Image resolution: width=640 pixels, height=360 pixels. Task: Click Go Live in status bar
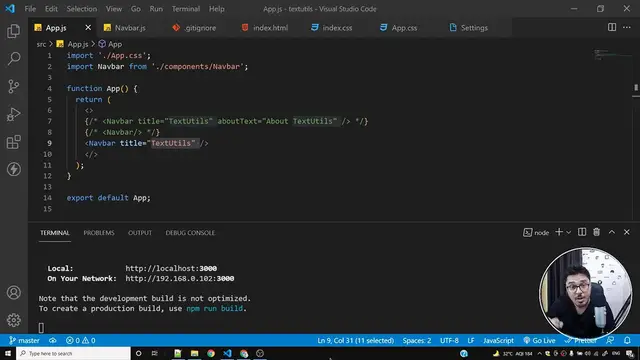pos(539,340)
